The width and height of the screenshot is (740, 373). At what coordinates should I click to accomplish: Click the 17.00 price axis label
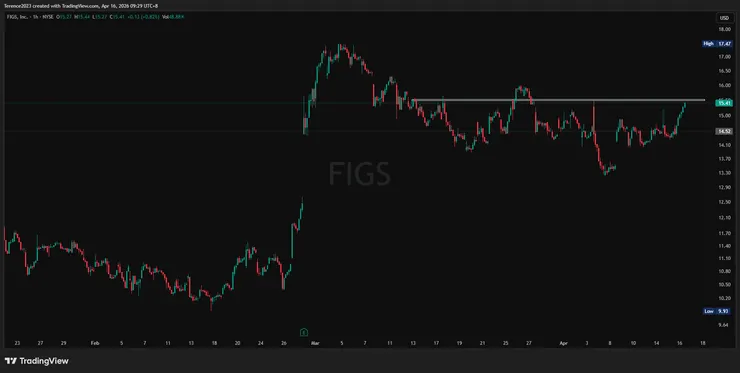pyautogui.click(x=724, y=57)
